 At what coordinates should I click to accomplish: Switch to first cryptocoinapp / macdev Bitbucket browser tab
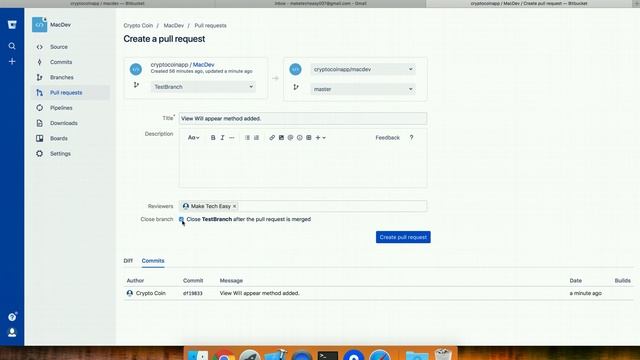pyautogui.click(x=107, y=3)
